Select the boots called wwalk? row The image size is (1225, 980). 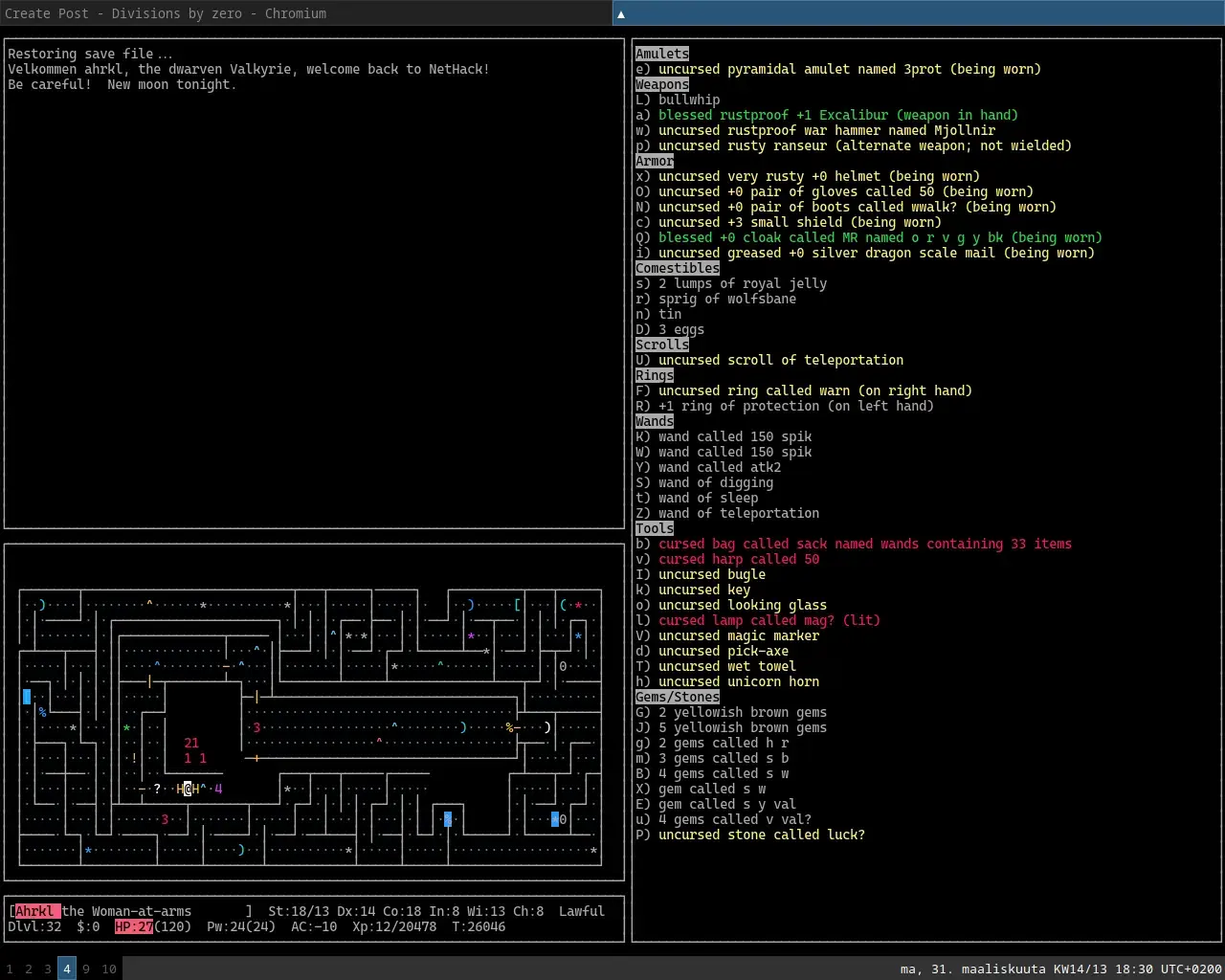point(846,207)
